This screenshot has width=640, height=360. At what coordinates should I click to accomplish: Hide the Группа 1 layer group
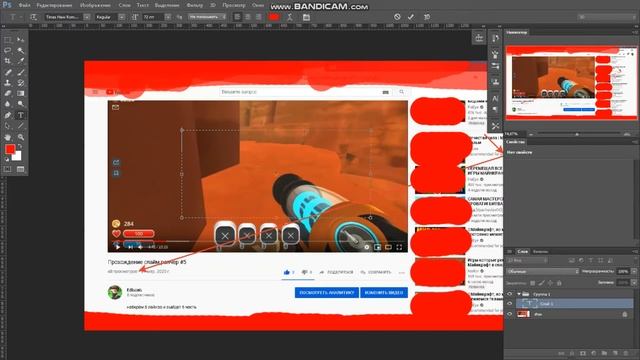coord(509,294)
